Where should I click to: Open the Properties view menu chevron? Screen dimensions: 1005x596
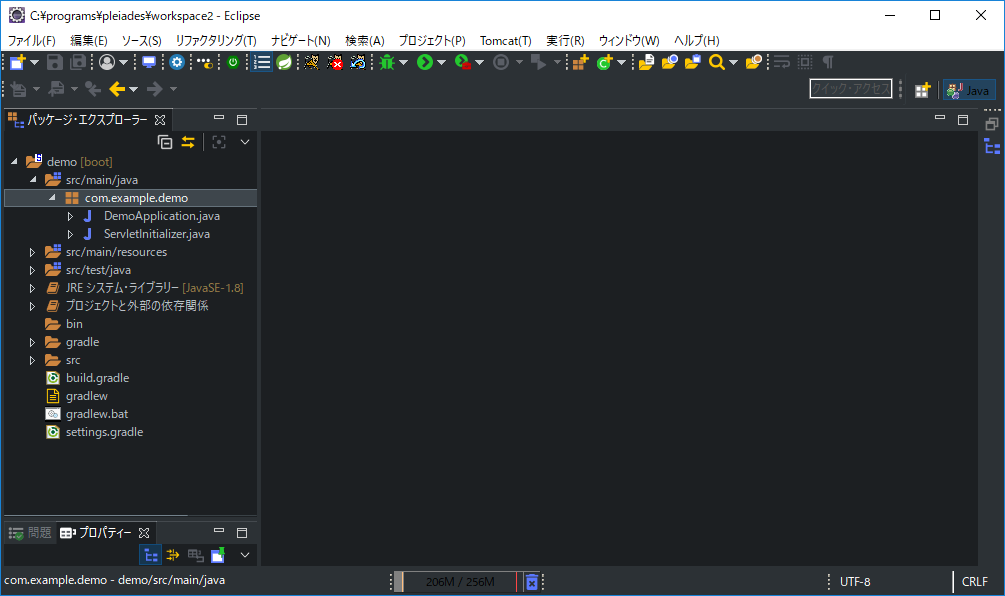pyautogui.click(x=245, y=555)
